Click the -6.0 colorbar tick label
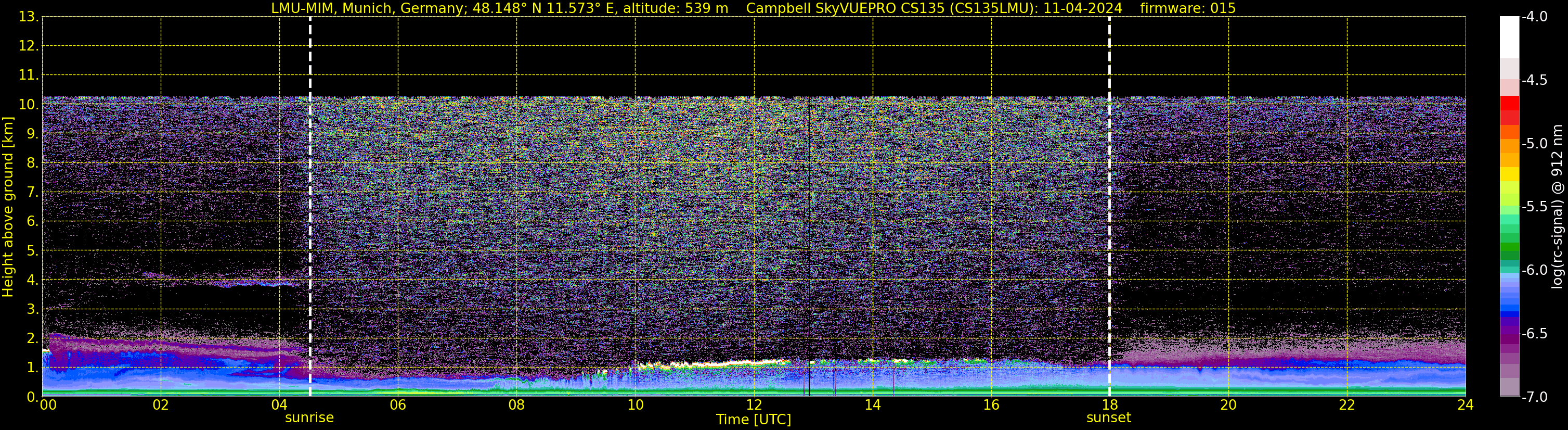Viewport: 1568px width, 430px height. (x=1534, y=270)
